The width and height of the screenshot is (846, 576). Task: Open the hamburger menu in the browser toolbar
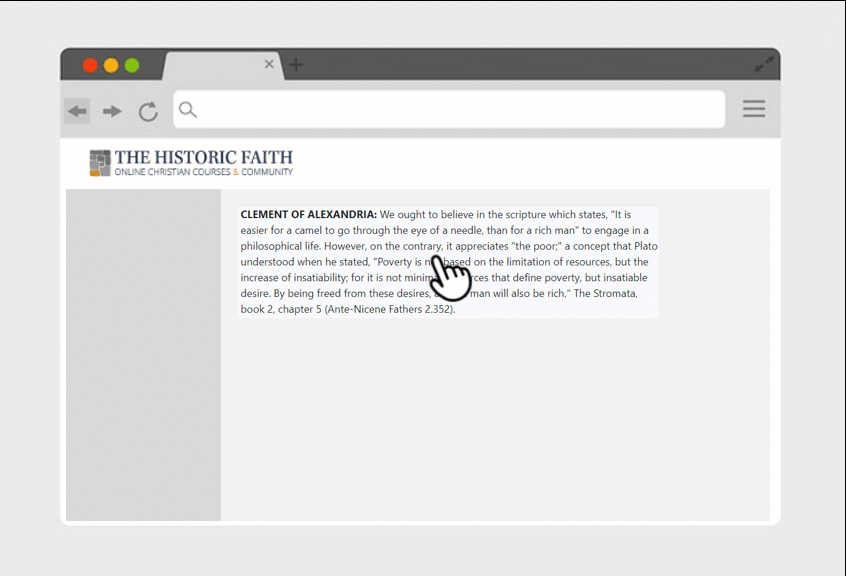point(754,109)
